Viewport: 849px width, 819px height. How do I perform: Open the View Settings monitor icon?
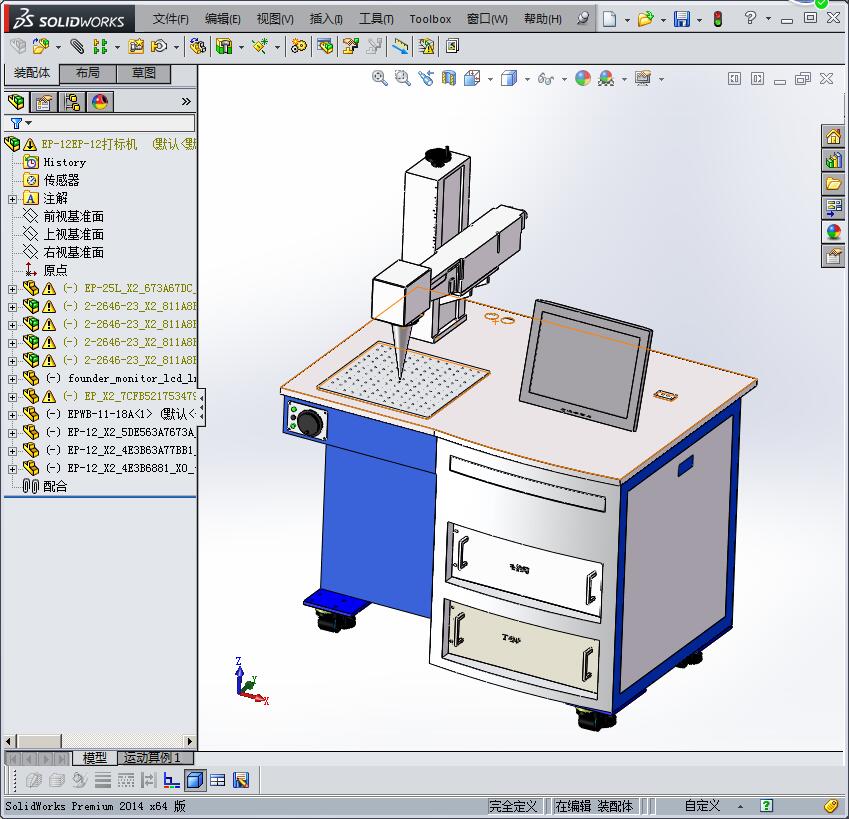click(x=643, y=78)
